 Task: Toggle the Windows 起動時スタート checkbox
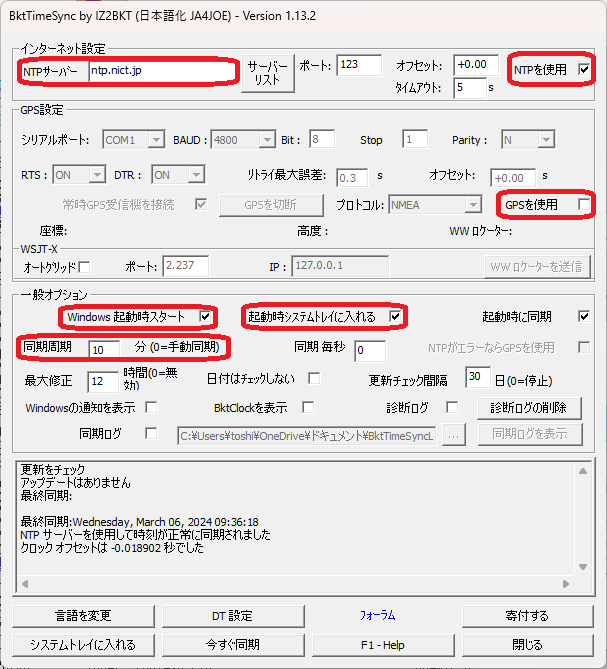coord(205,317)
